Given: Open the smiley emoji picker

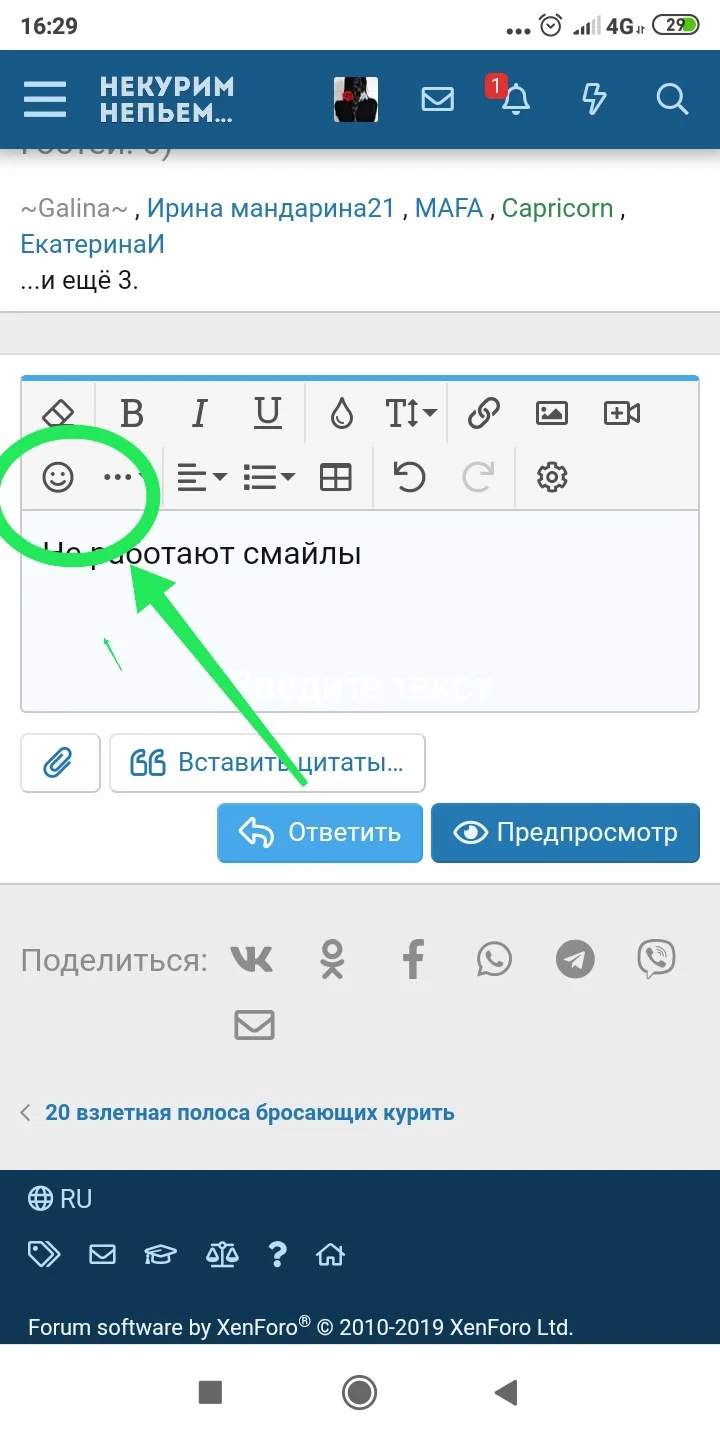Looking at the screenshot, I should tap(59, 477).
